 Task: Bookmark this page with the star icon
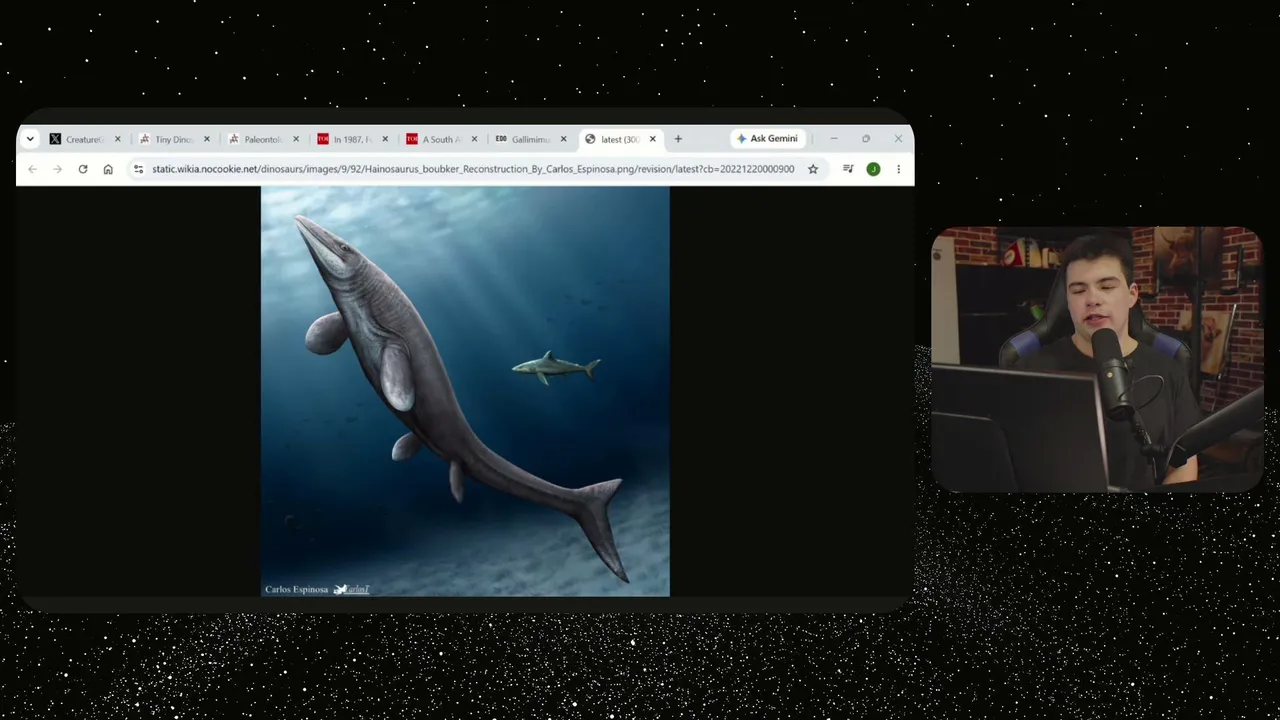[813, 169]
